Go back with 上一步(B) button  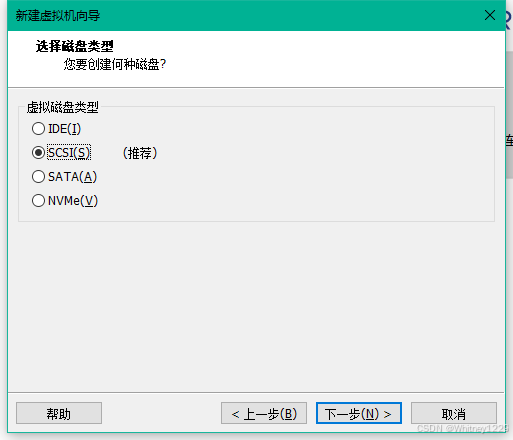[x=264, y=413]
